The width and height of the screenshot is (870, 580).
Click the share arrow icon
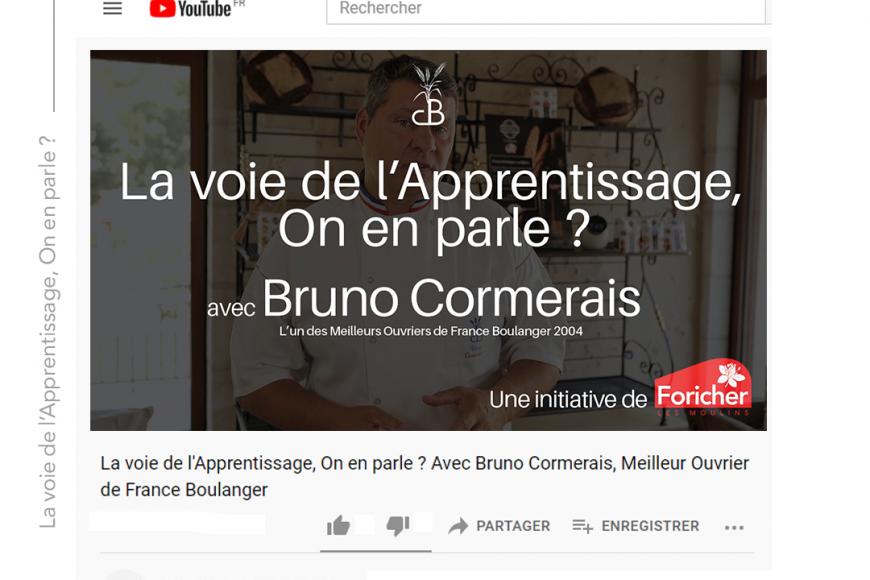458,526
